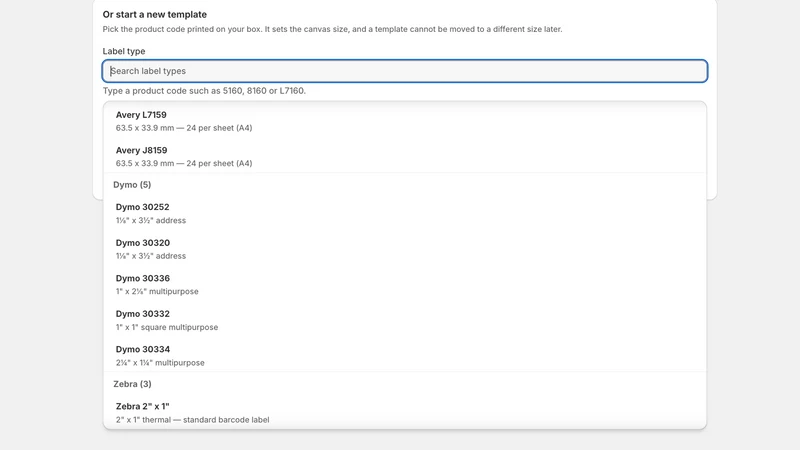Click the 'Pick the product code' description text
This screenshot has height=450, width=800.
coord(332,29)
